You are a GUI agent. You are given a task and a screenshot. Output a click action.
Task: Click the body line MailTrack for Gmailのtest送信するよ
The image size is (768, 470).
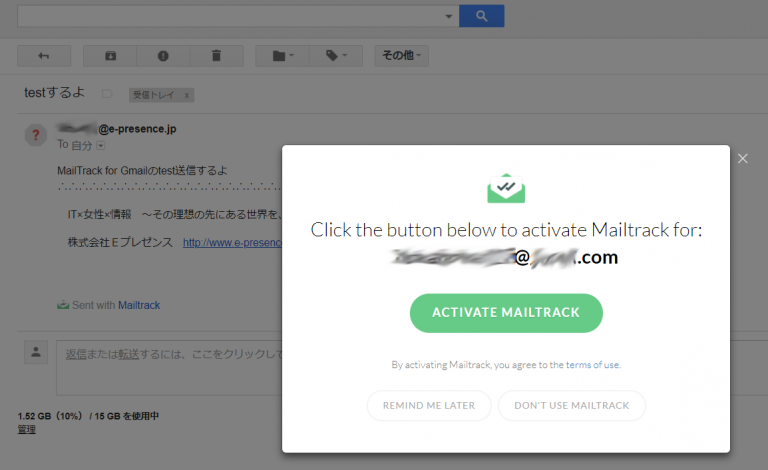point(142,170)
